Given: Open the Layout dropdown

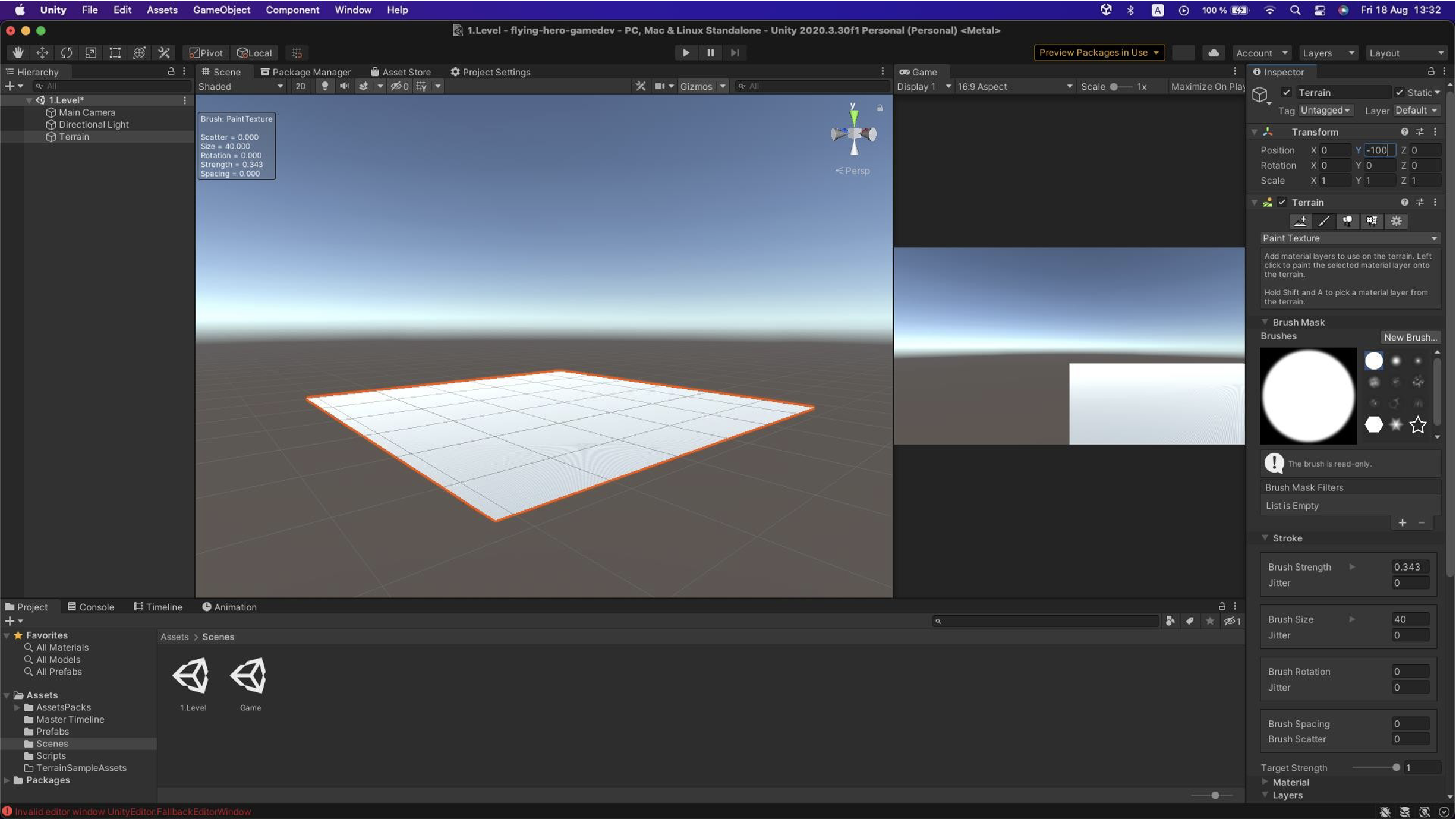Looking at the screenshot, I should tap(1406, 53).
